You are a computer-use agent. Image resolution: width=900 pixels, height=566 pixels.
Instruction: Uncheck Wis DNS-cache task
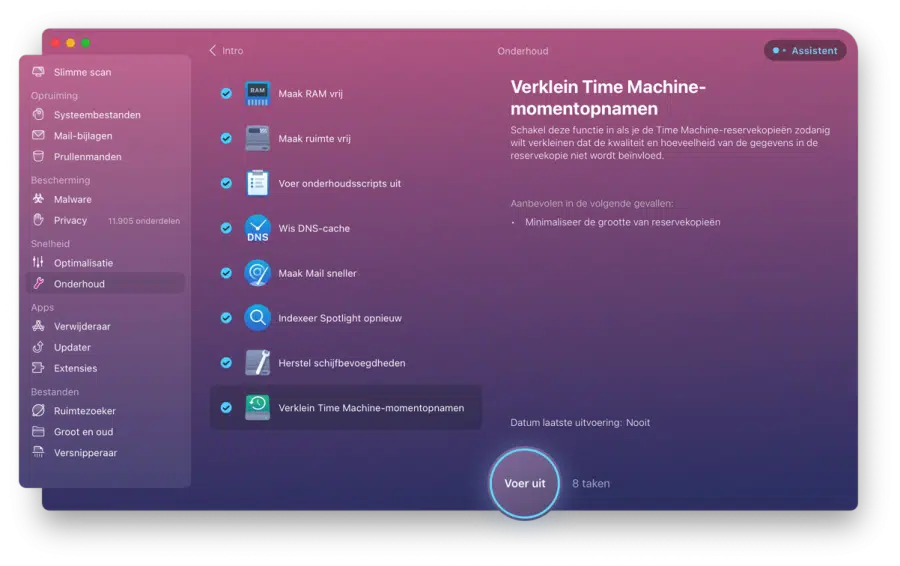[226, 228]
